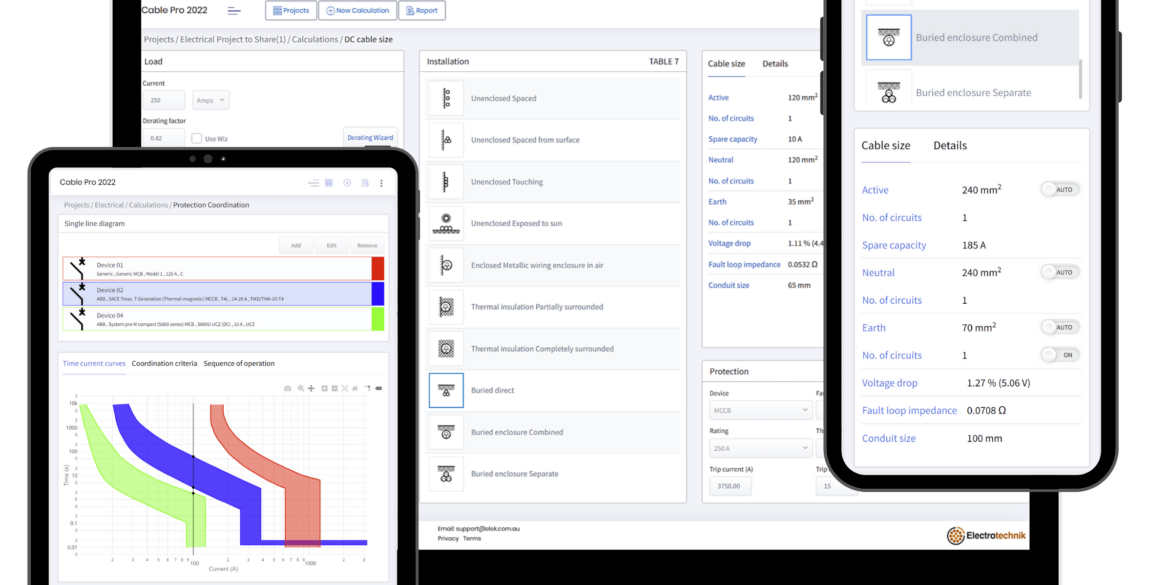This screenshot has width=1170, height=585.
Task: Click the blue swatch of Device 02
Action: coord(378,293)
